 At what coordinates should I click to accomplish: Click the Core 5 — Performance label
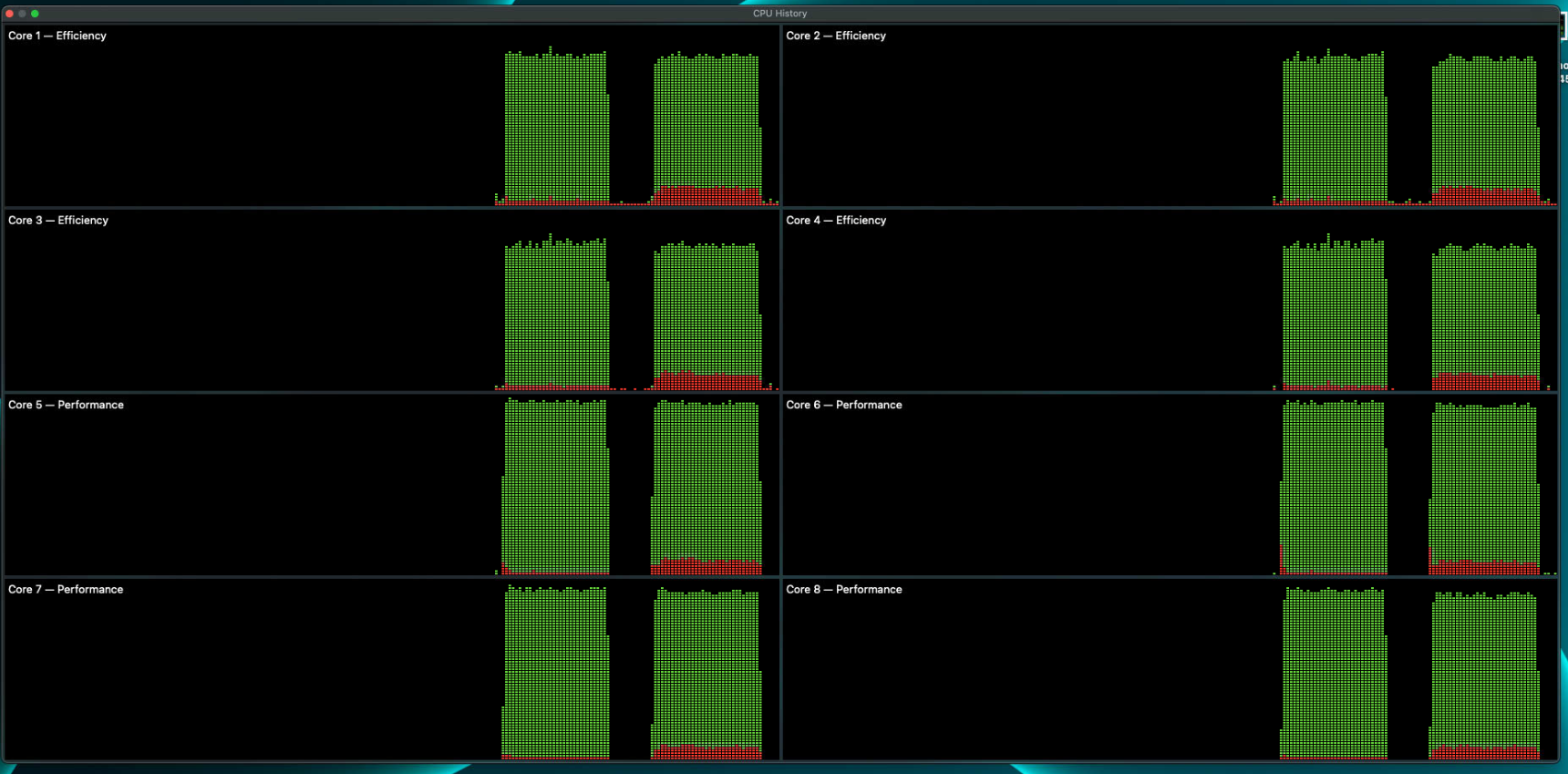(66, 405)
